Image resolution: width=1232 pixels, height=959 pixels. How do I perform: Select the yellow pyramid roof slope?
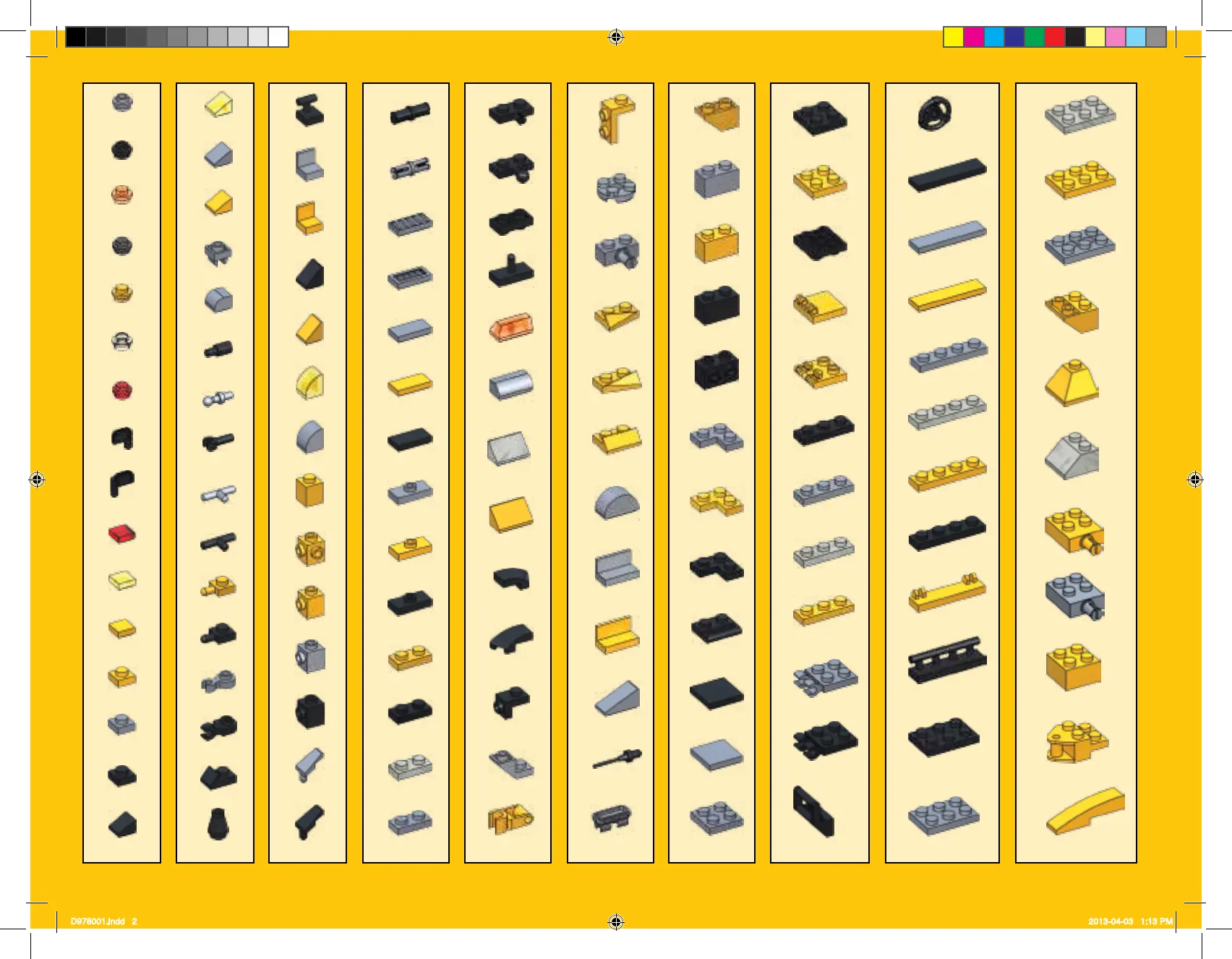[x=1072, y=383]
